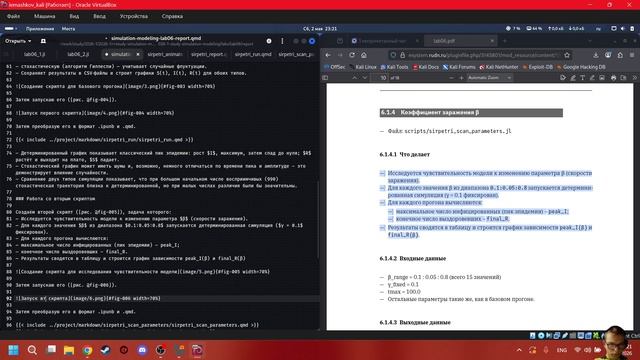Click the new document icon next to Открыть
Image resolution: width=640 pixels, height=360 pixels.
click(43, 41)
